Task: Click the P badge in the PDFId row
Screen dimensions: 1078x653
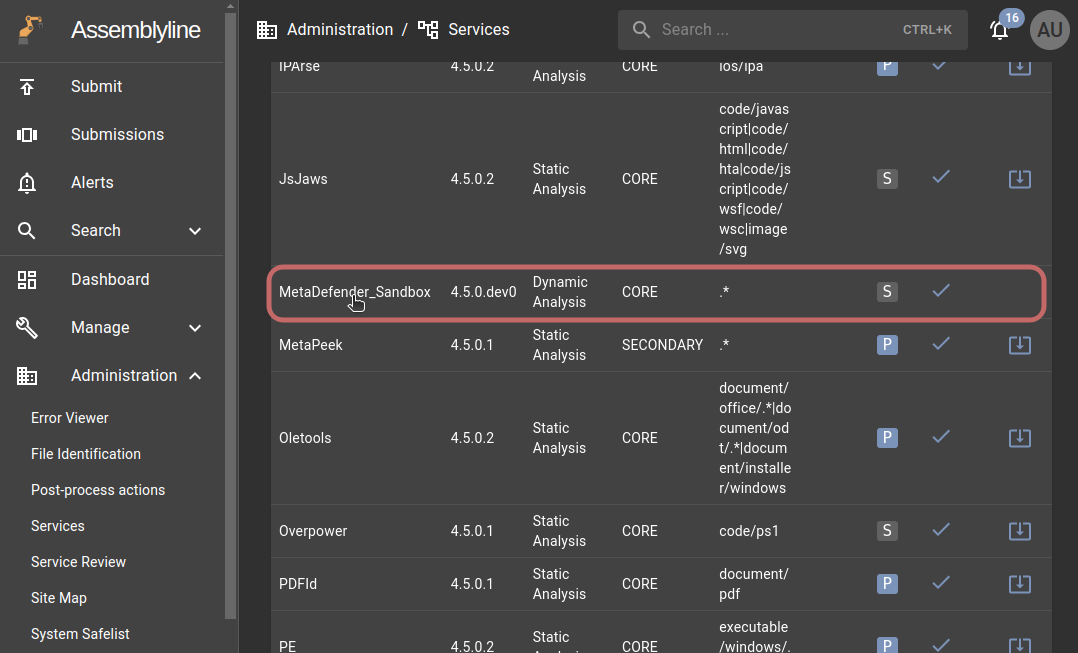Action: tap(887, 584)
